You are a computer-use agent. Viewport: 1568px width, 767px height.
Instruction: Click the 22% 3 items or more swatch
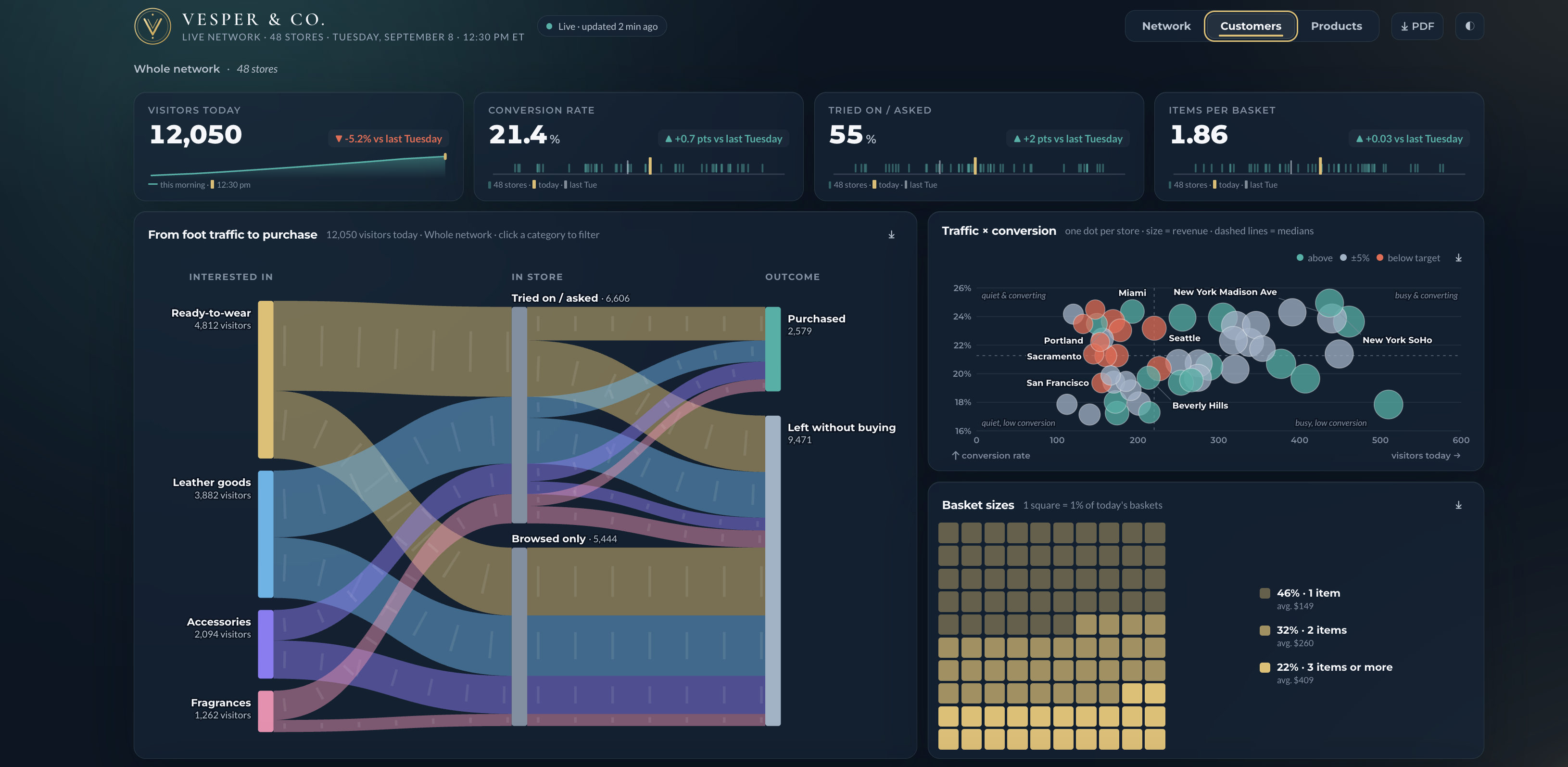tap(1265, 667)
